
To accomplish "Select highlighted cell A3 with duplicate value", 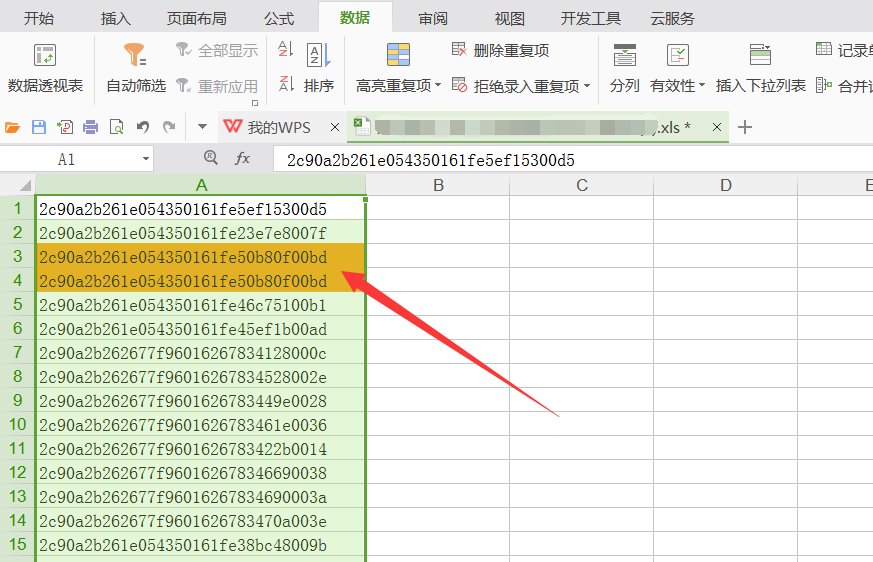I will coord(201,256).
